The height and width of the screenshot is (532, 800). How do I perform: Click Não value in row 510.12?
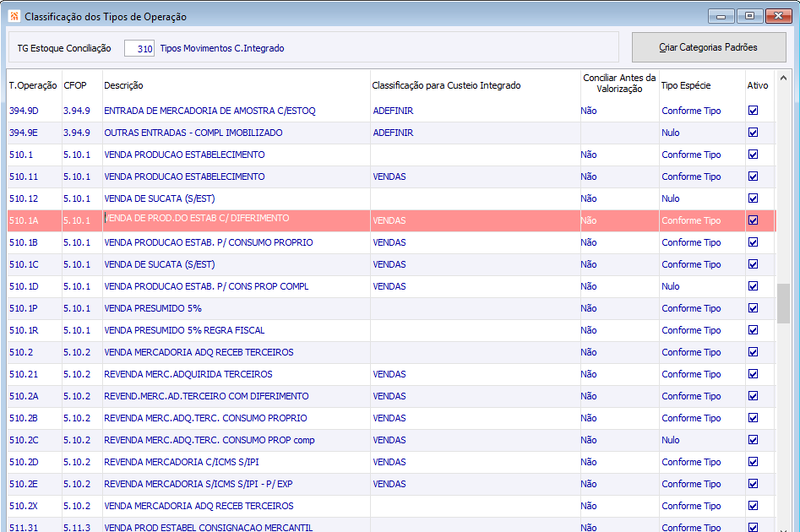pyautogui.click(x=588, y=198)
